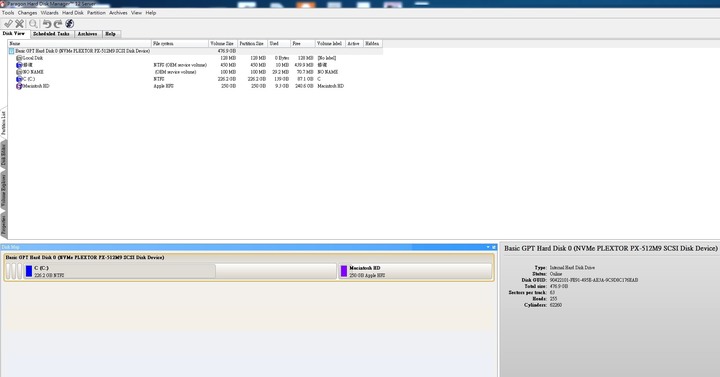
Task: Open the Wizards menu
Action: 50,13
